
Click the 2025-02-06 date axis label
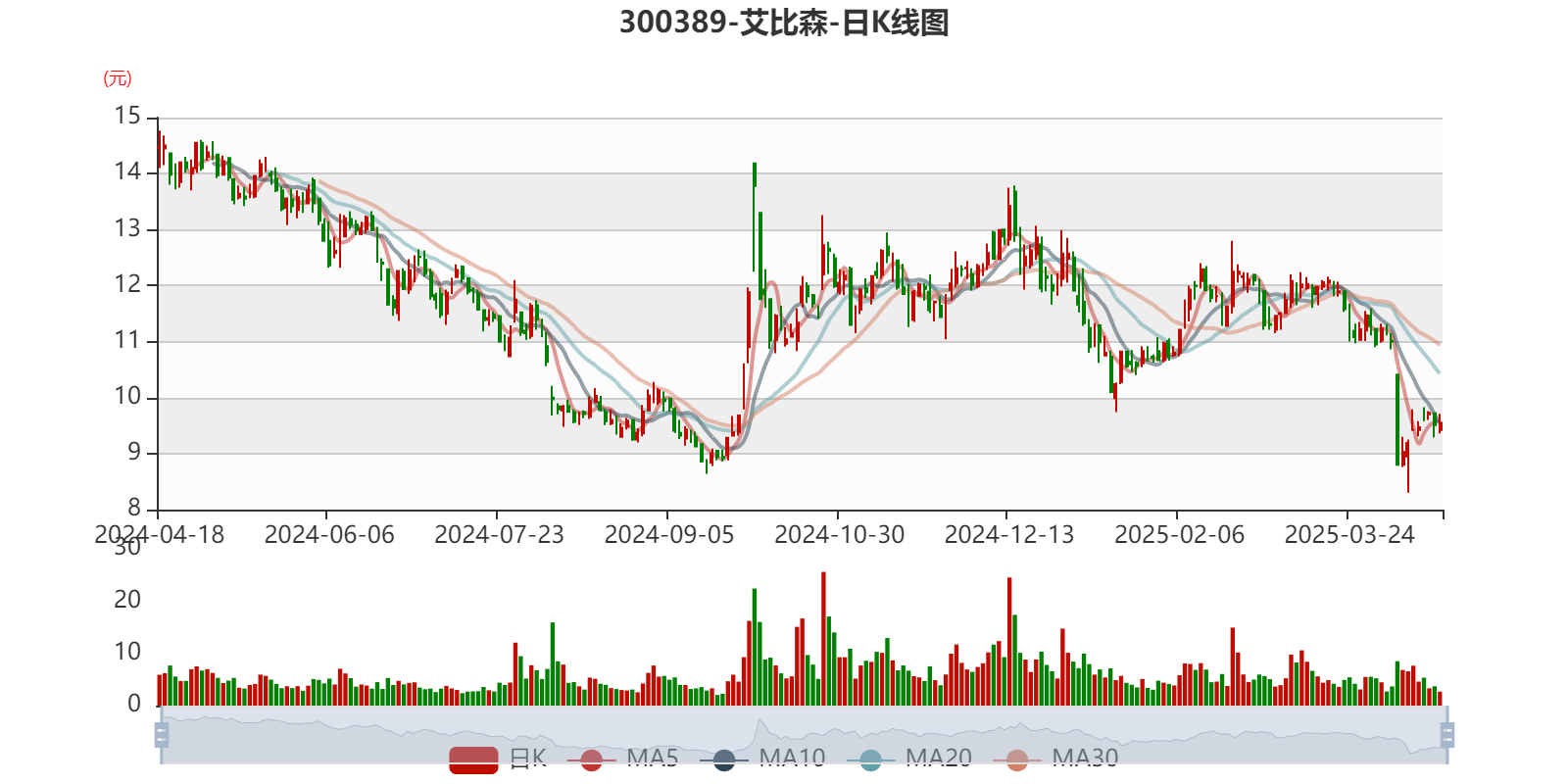click(x=1179, y=534)
